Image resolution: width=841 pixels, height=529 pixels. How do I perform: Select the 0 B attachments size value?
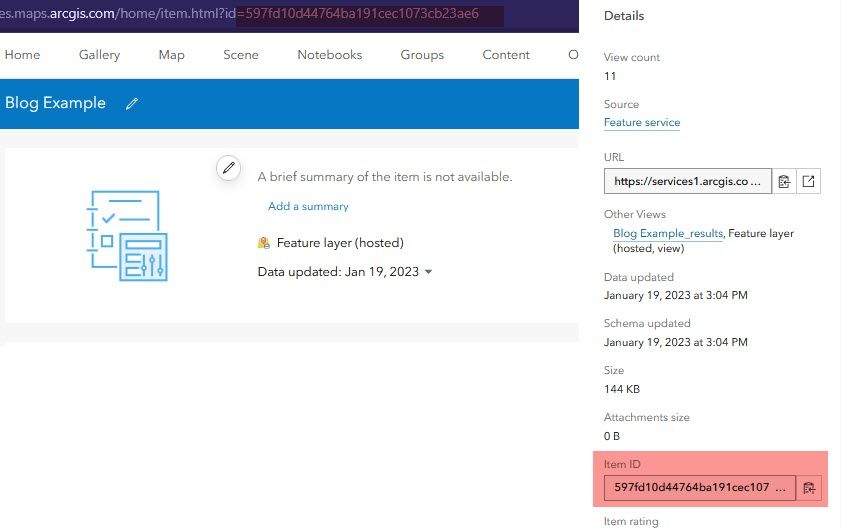point(611,436)
